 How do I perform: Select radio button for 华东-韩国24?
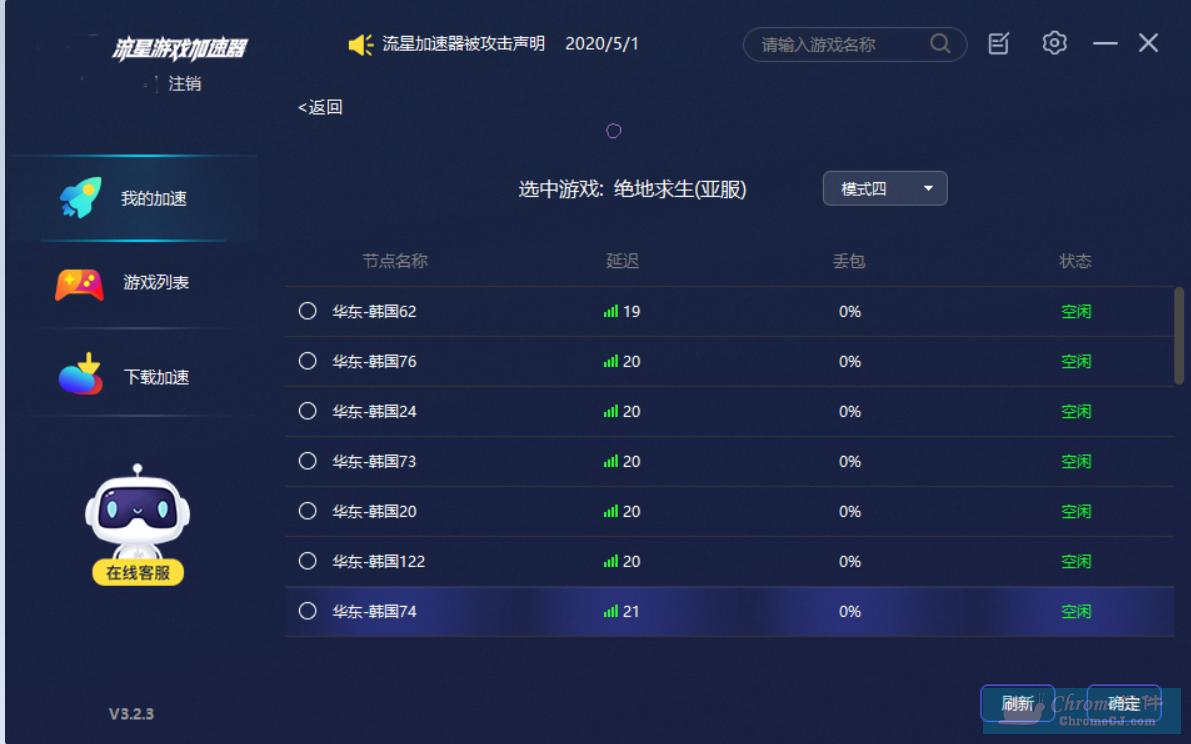308,411
